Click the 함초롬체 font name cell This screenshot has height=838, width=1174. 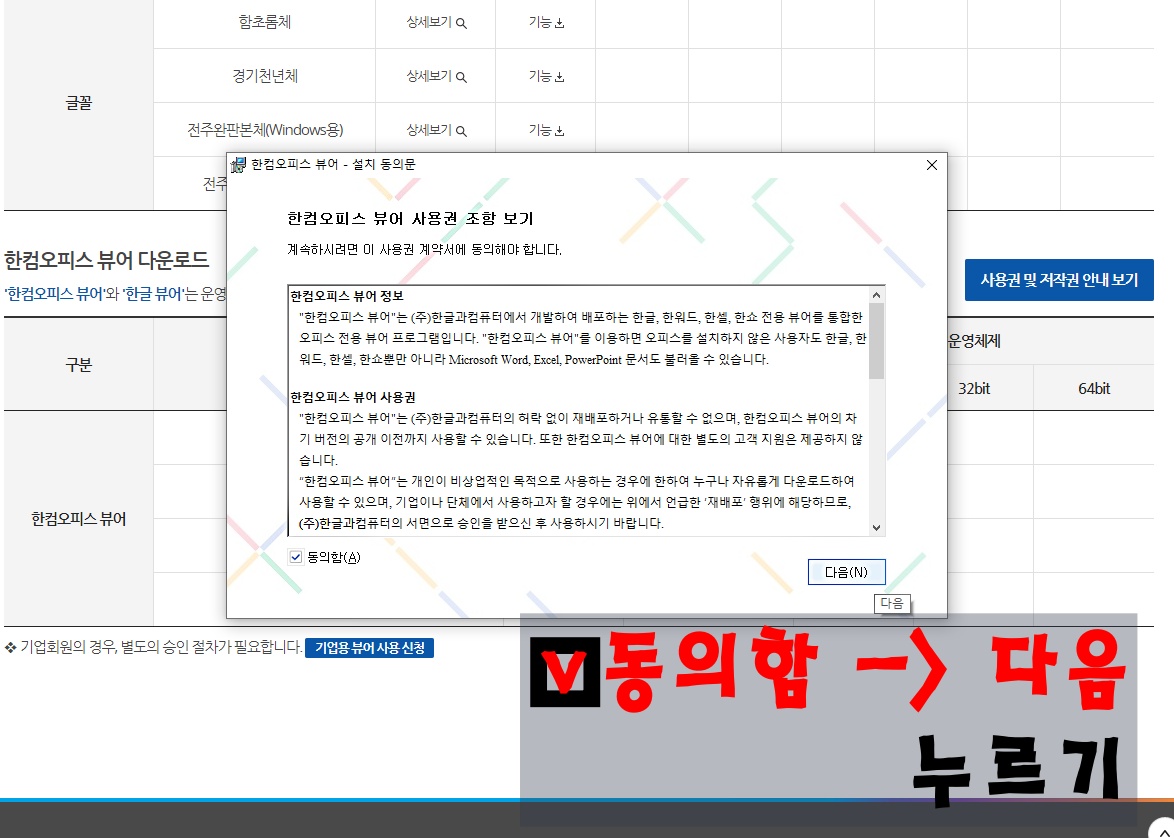(x=264, y=22)
